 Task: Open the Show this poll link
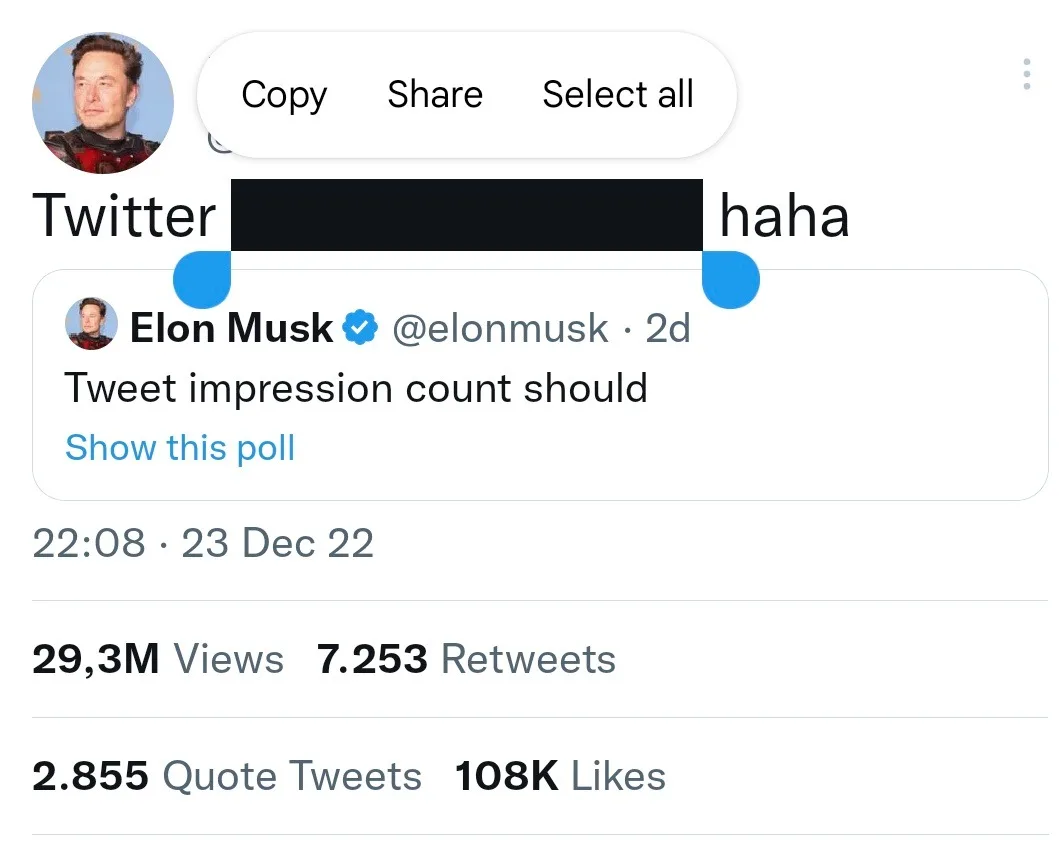[180, 447]
